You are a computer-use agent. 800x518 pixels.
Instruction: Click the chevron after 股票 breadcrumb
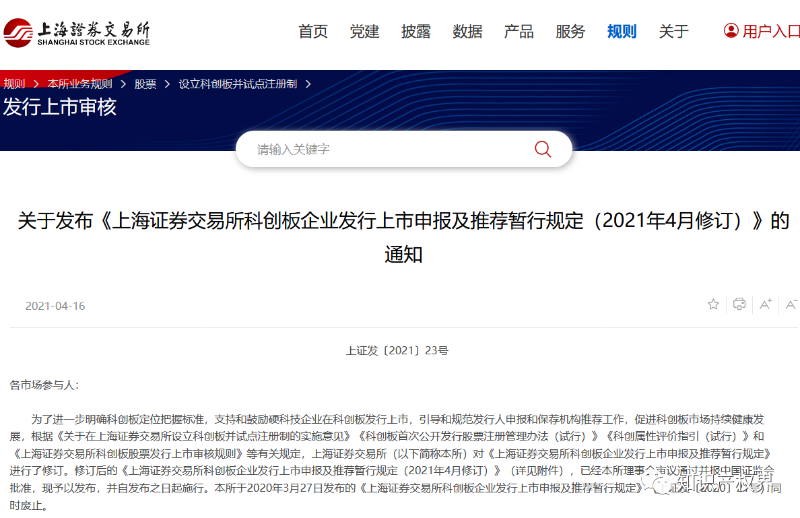click(167, 84)
